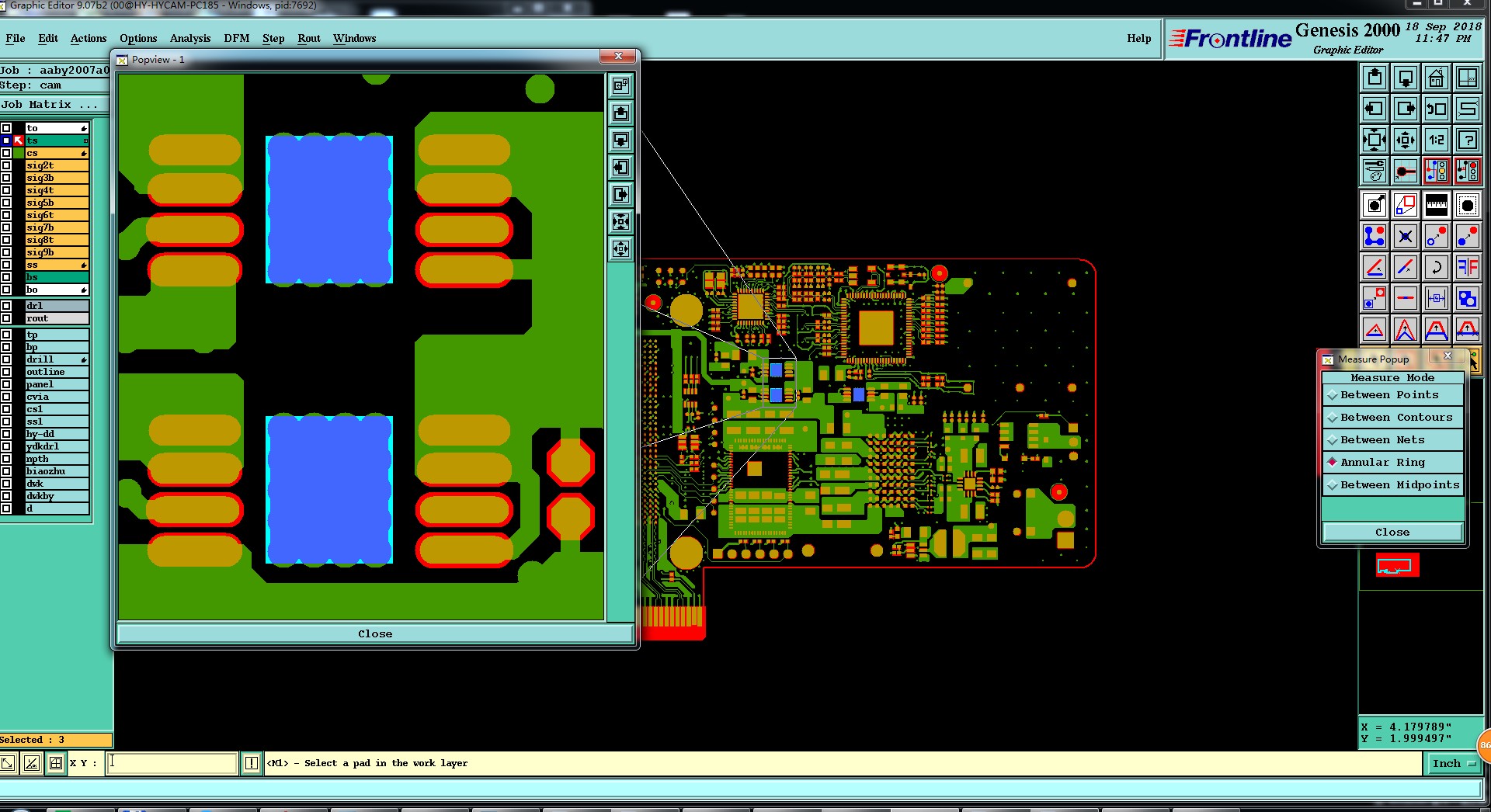Screen dimensions: 1491x812
Task: Select Between Points measure mode
Action: pos(1392,395)
